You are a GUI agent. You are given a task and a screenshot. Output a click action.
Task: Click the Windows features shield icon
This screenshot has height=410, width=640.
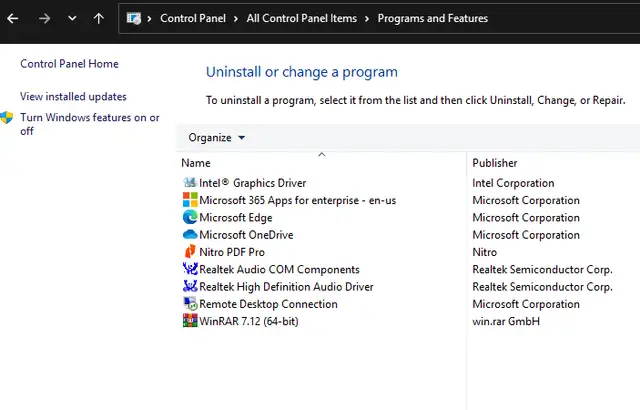[7, 117]
